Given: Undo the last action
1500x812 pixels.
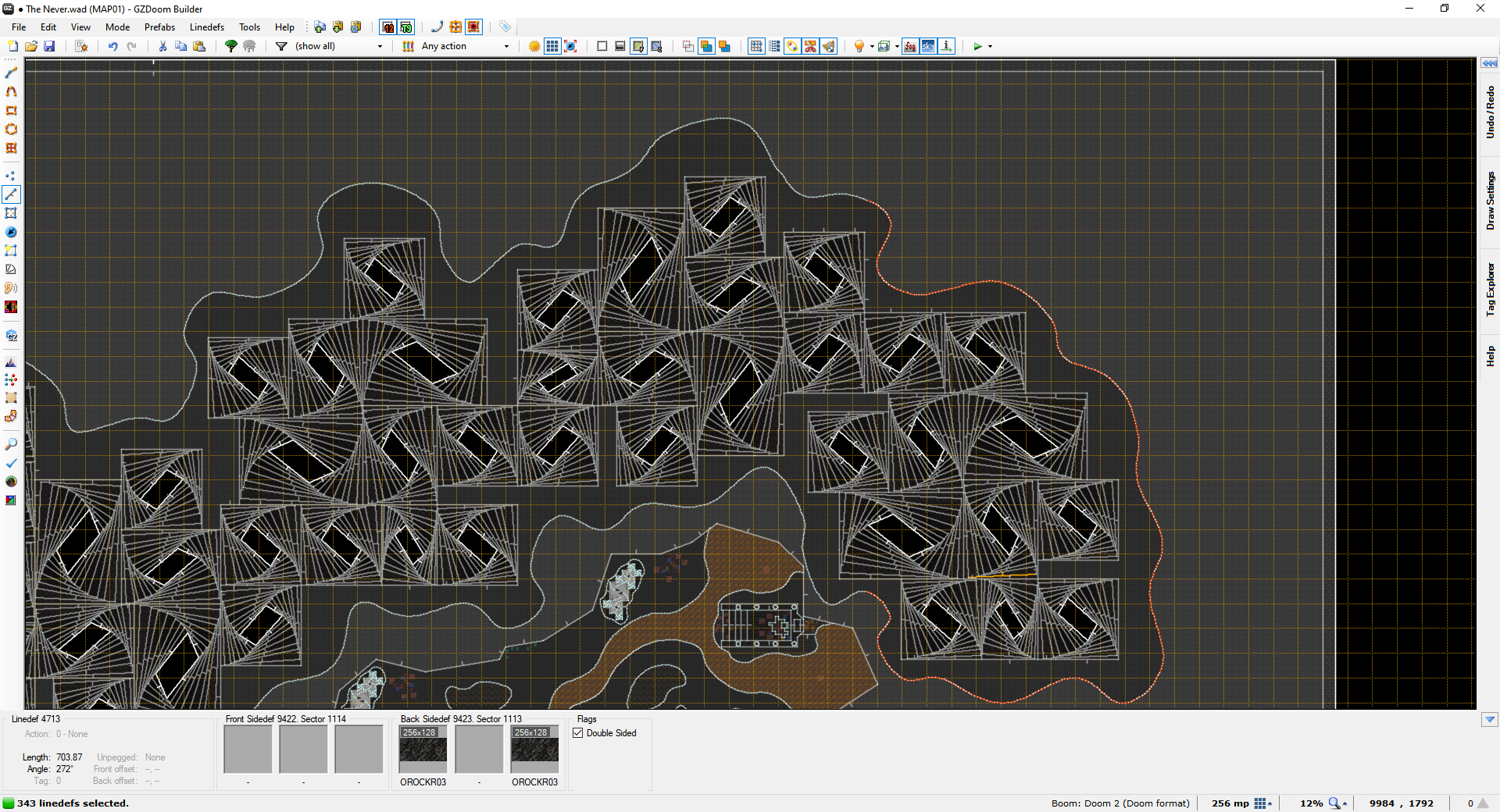Looking at the screenshot, I should [112, 46].
